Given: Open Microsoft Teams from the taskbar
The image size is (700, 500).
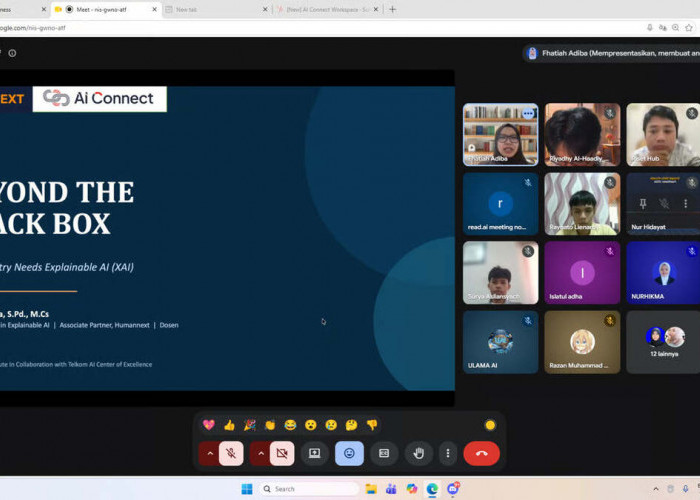Looking at the screenshot, I should tap(391, 489).
